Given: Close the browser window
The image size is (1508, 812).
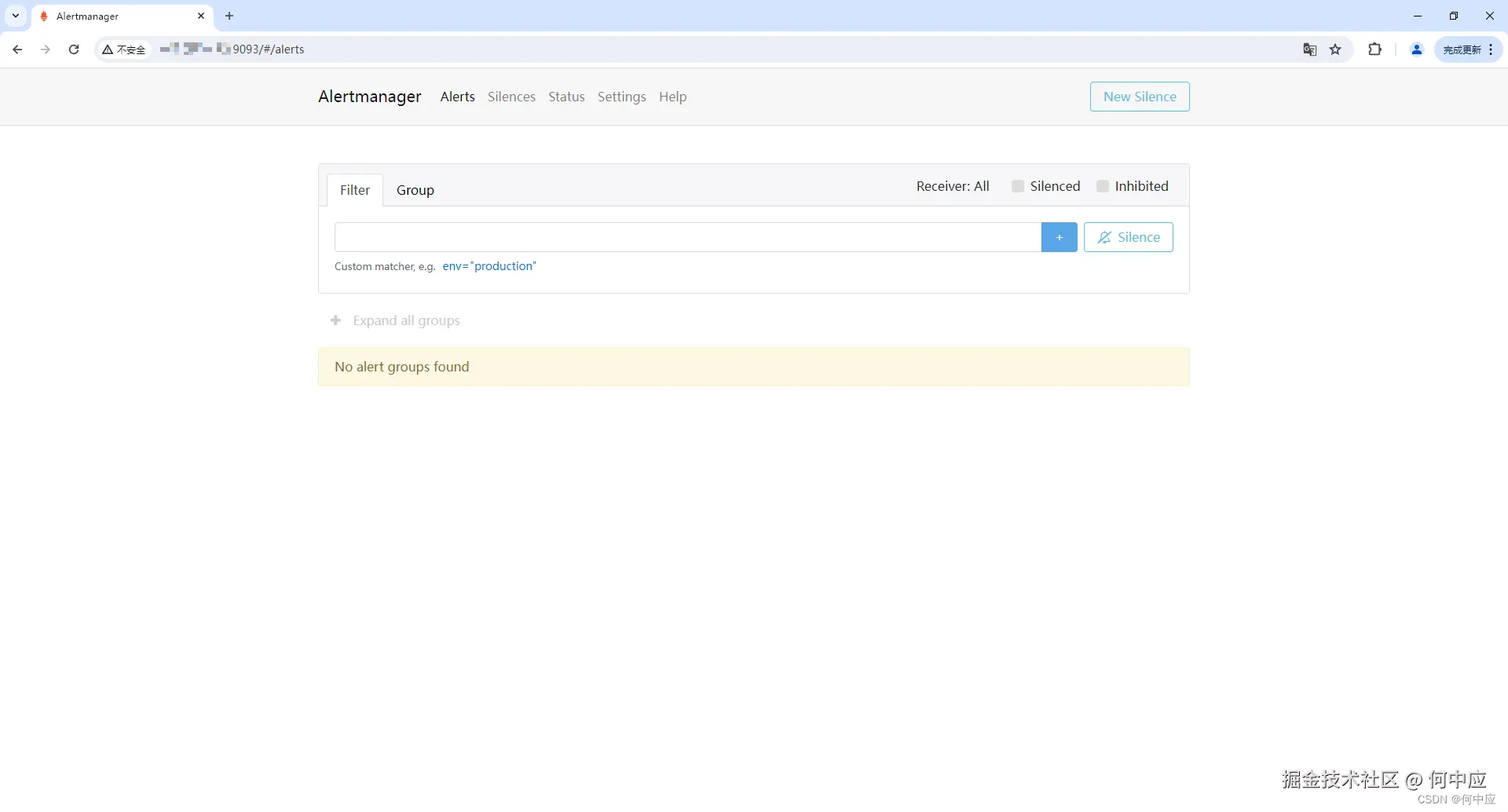Looking at the screenshot, I should point(1490,16).
